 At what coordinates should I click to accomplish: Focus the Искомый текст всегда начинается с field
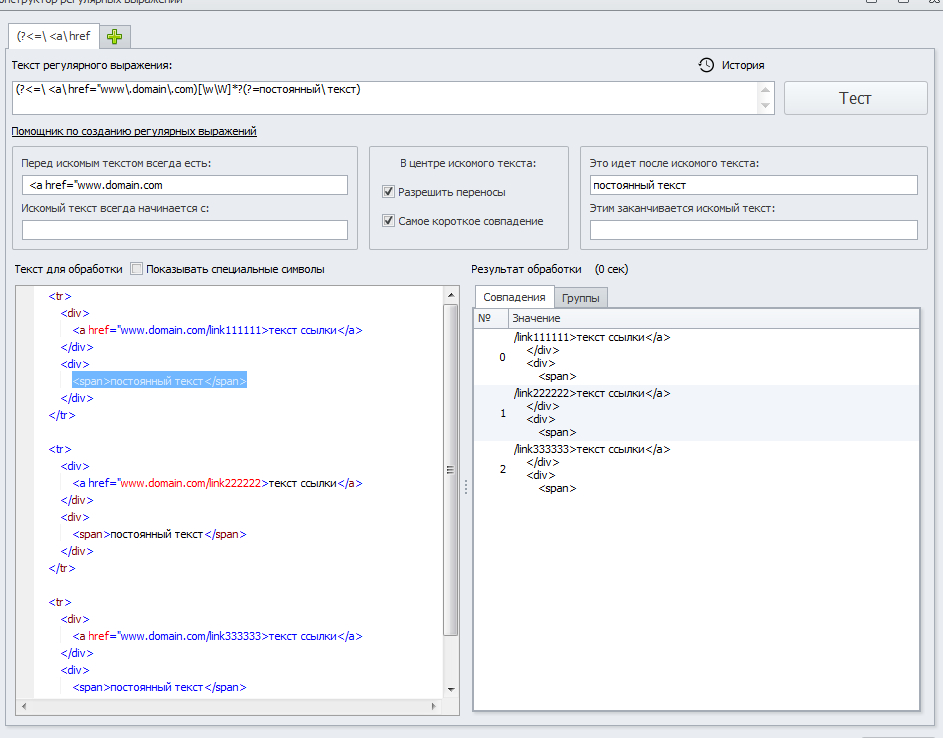click(x=185, y=230)
